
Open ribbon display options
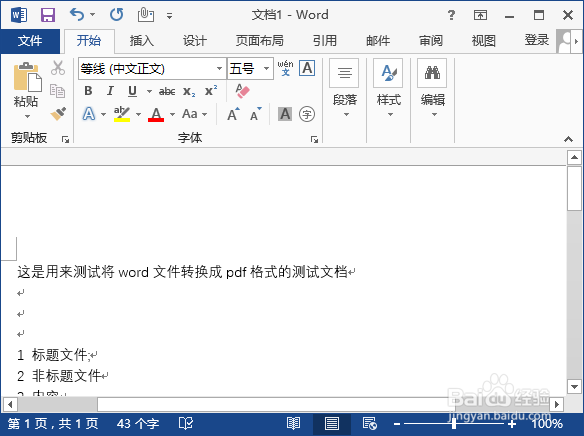[x=480, y=15]
